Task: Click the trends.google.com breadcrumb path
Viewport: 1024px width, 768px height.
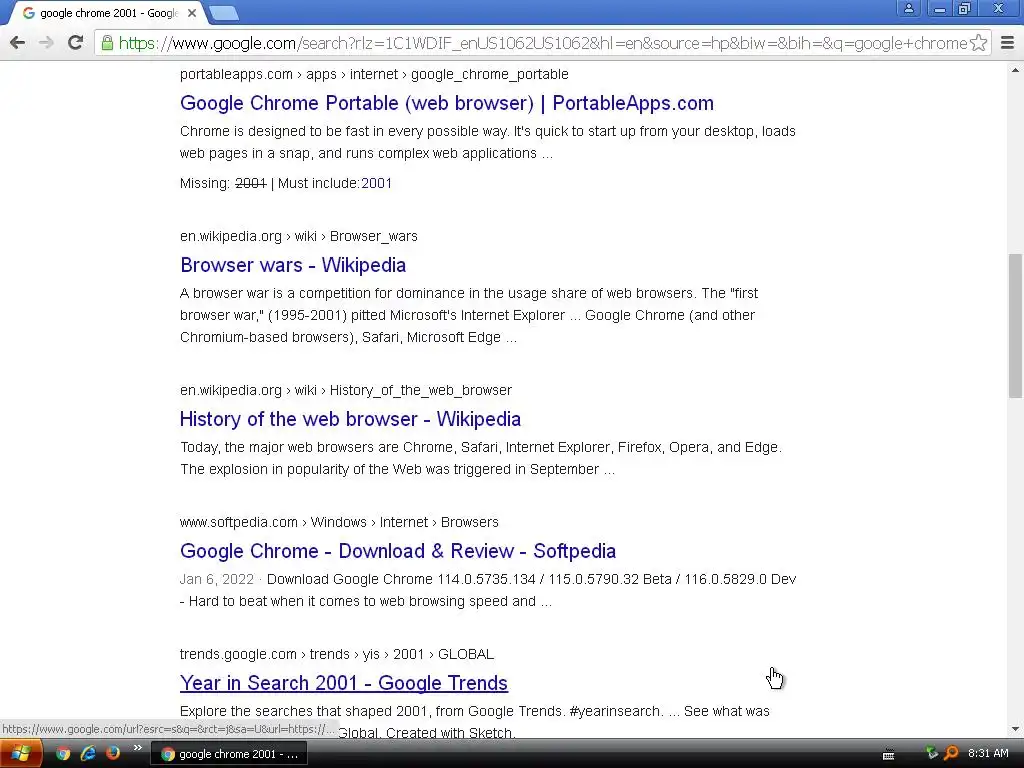Action: [336, 654]
